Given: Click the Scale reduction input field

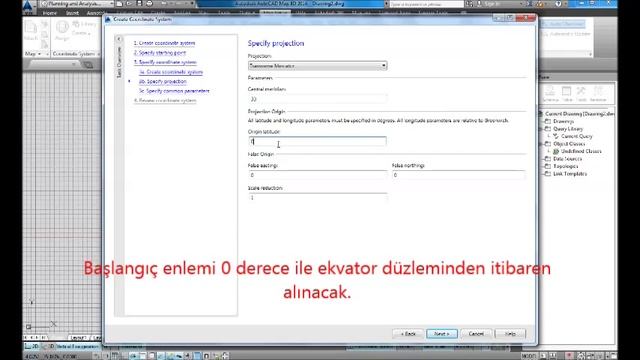Looking at the screenshot, I should [318, 198].
